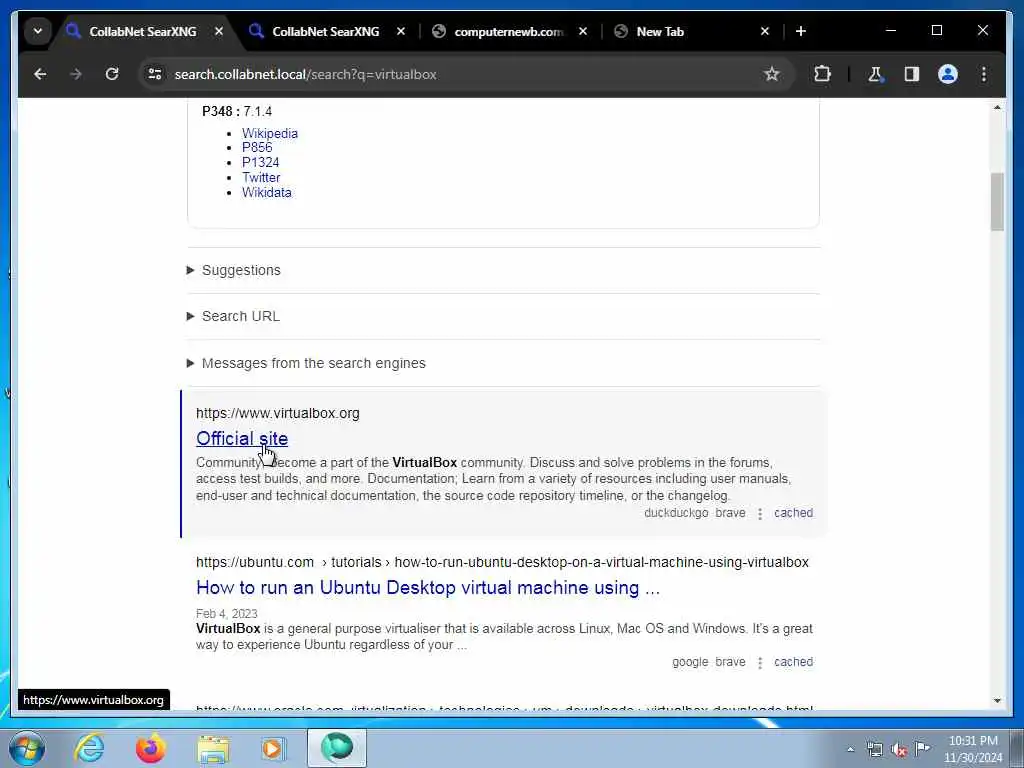Click the https://www.virtualbox.org result URL text
Viewport: 1024px width, 768px height.
pyautogui.click(x=278, y=413)
